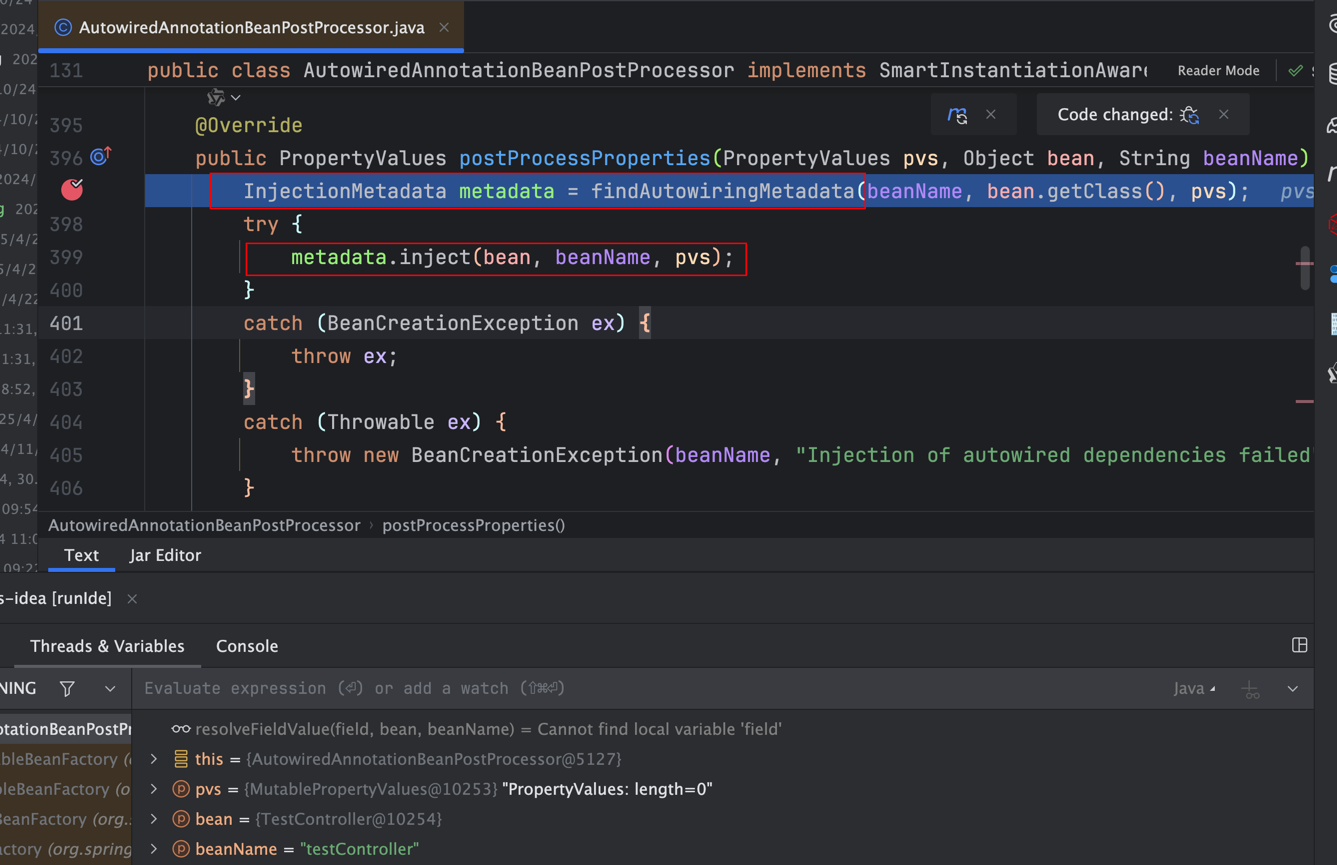Click the green checkmark inspection indicator
This screenshot has height=865, width=1337.
(1295, 71)
